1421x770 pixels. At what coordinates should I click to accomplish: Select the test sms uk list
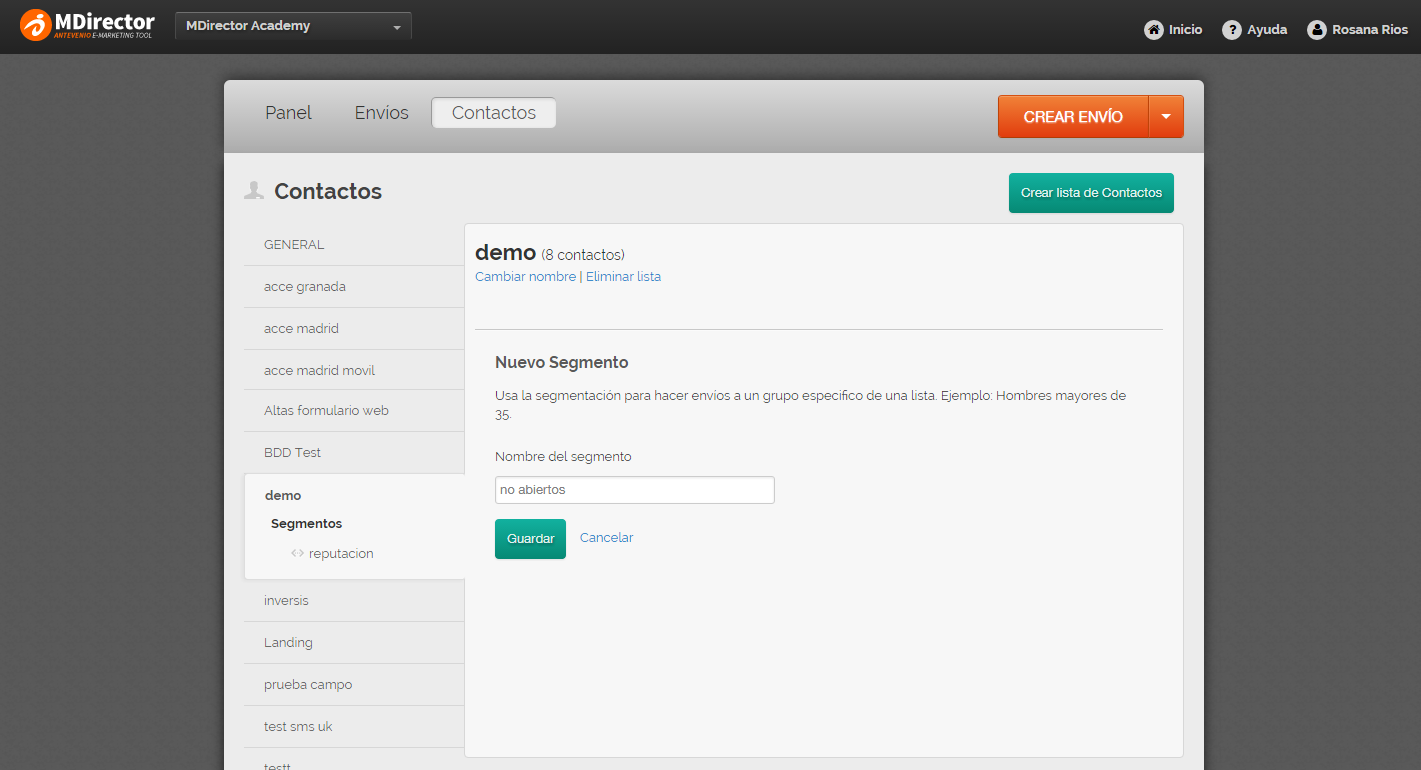pos(354,726)
